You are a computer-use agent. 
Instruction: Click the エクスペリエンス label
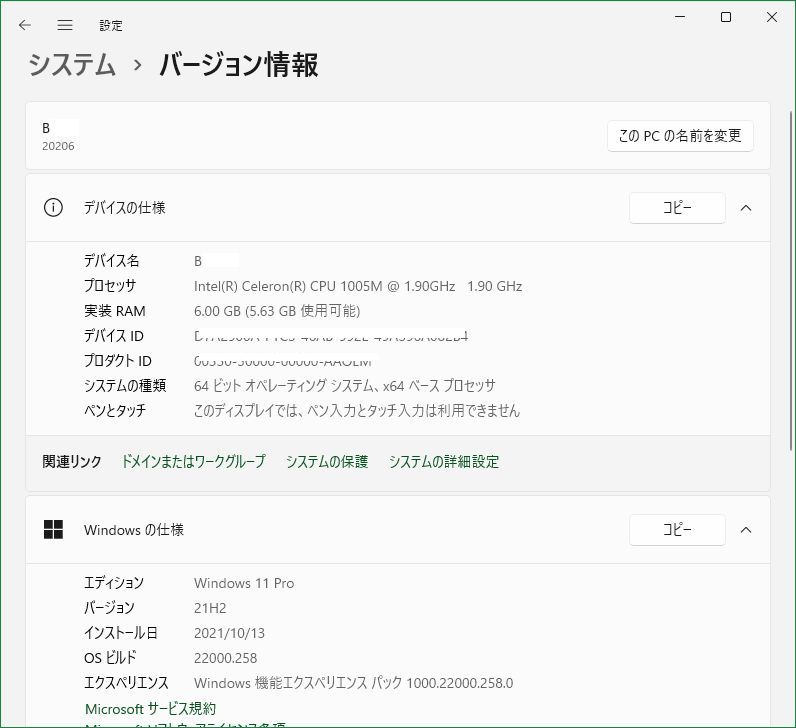pos(126,682)
